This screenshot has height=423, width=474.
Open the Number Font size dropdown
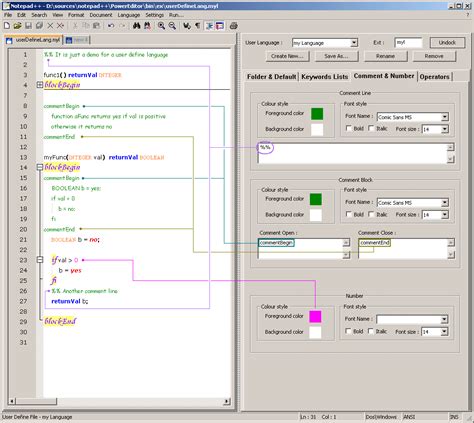click(444, 332)
